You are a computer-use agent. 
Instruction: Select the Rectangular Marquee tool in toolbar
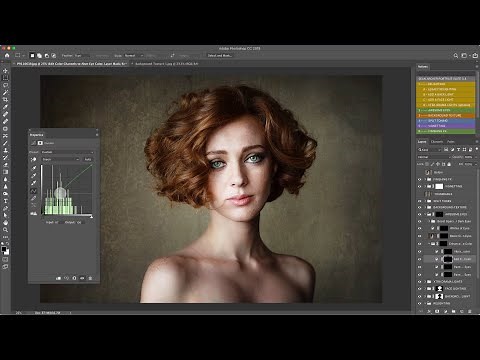5,78
